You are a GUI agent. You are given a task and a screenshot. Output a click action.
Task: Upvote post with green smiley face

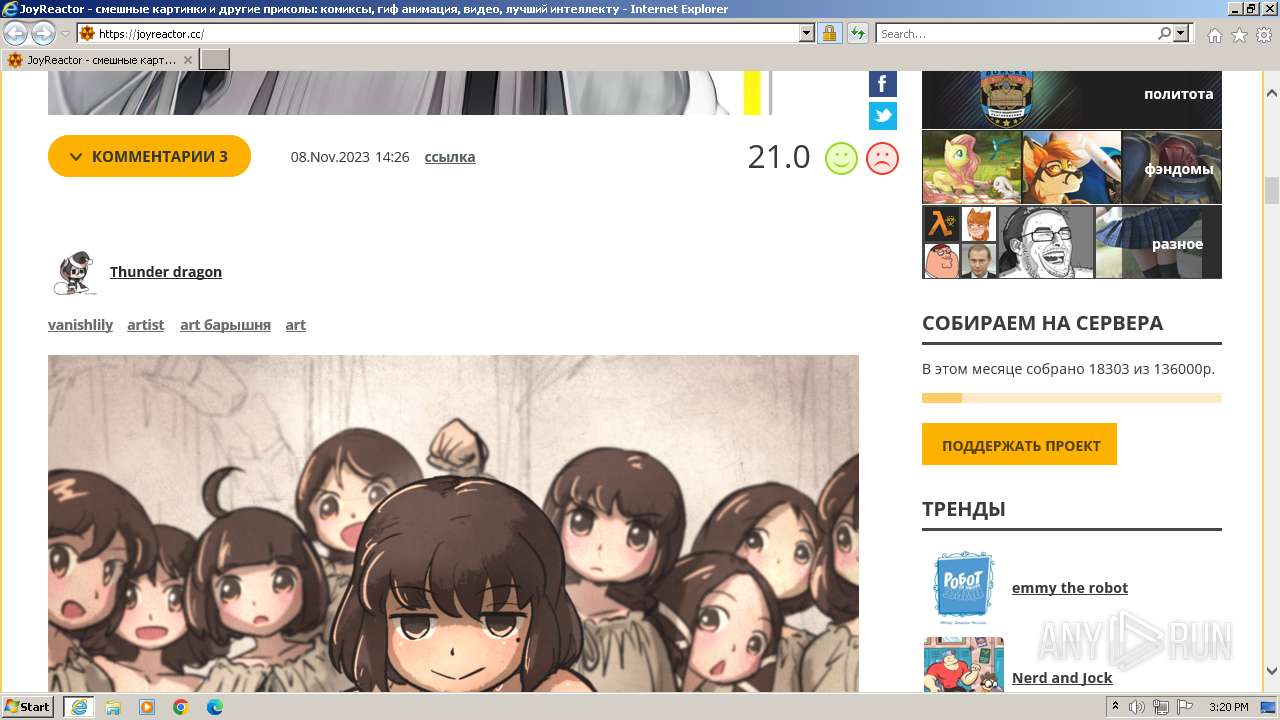click(841, 158)
